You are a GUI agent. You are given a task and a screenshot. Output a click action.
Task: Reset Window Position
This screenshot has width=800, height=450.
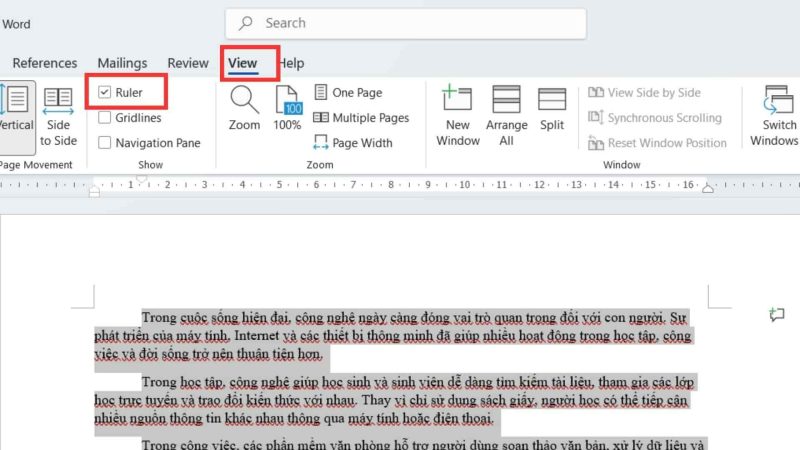[657, 143]
